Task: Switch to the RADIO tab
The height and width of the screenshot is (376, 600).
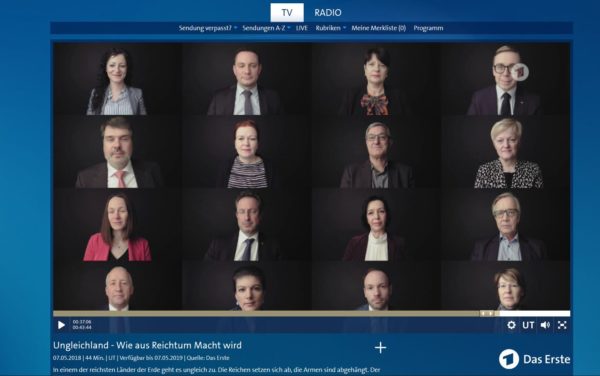Action: point(328,13)
